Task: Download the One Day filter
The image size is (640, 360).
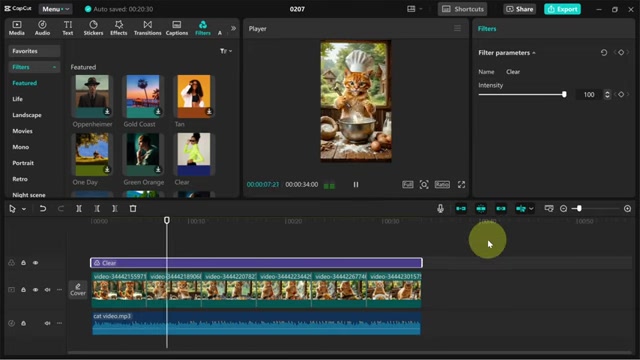Action: pyautogui.click(x=107, y=169)
